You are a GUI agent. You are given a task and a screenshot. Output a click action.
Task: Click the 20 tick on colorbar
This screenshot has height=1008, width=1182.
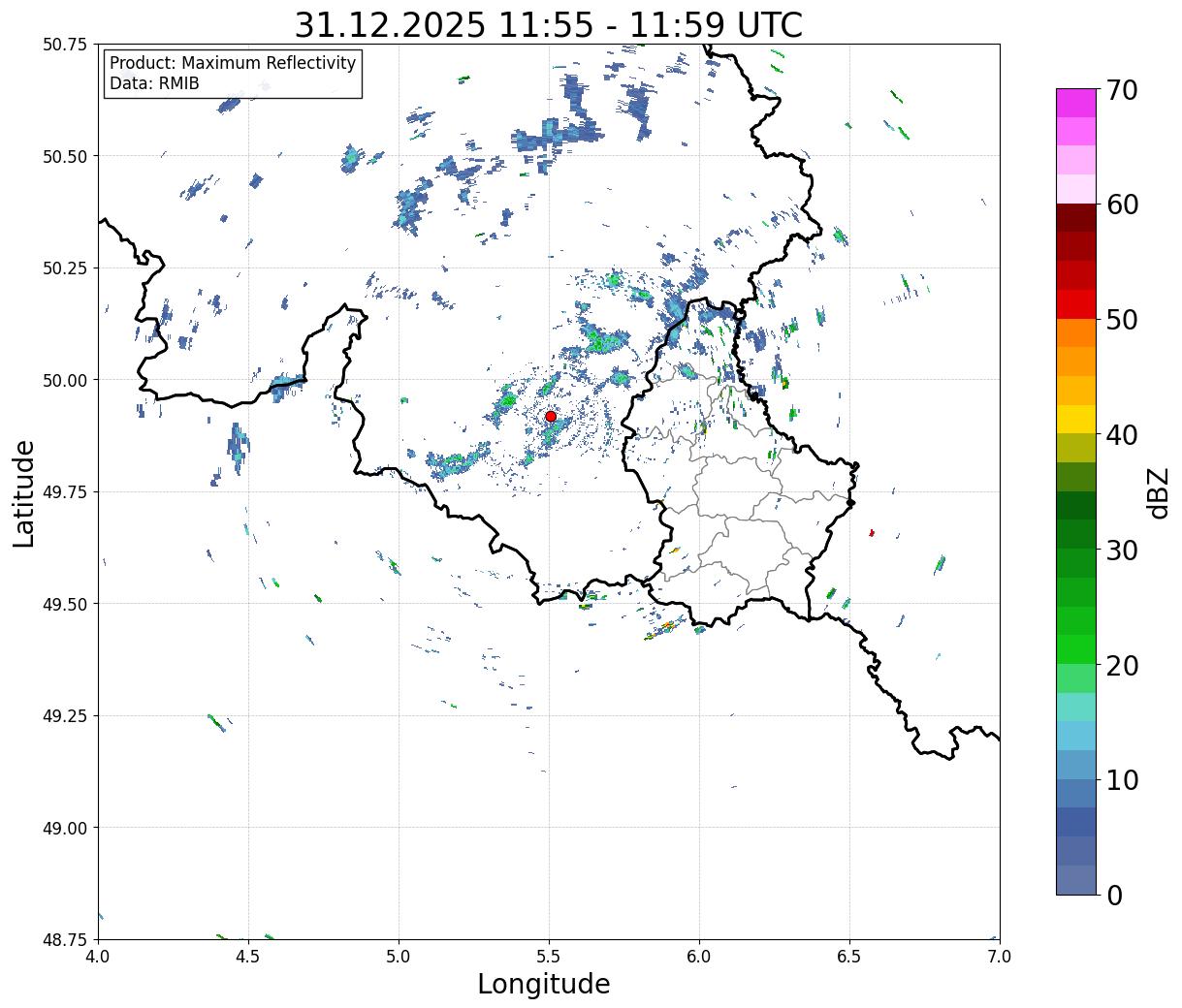[x=1122, y=665]
